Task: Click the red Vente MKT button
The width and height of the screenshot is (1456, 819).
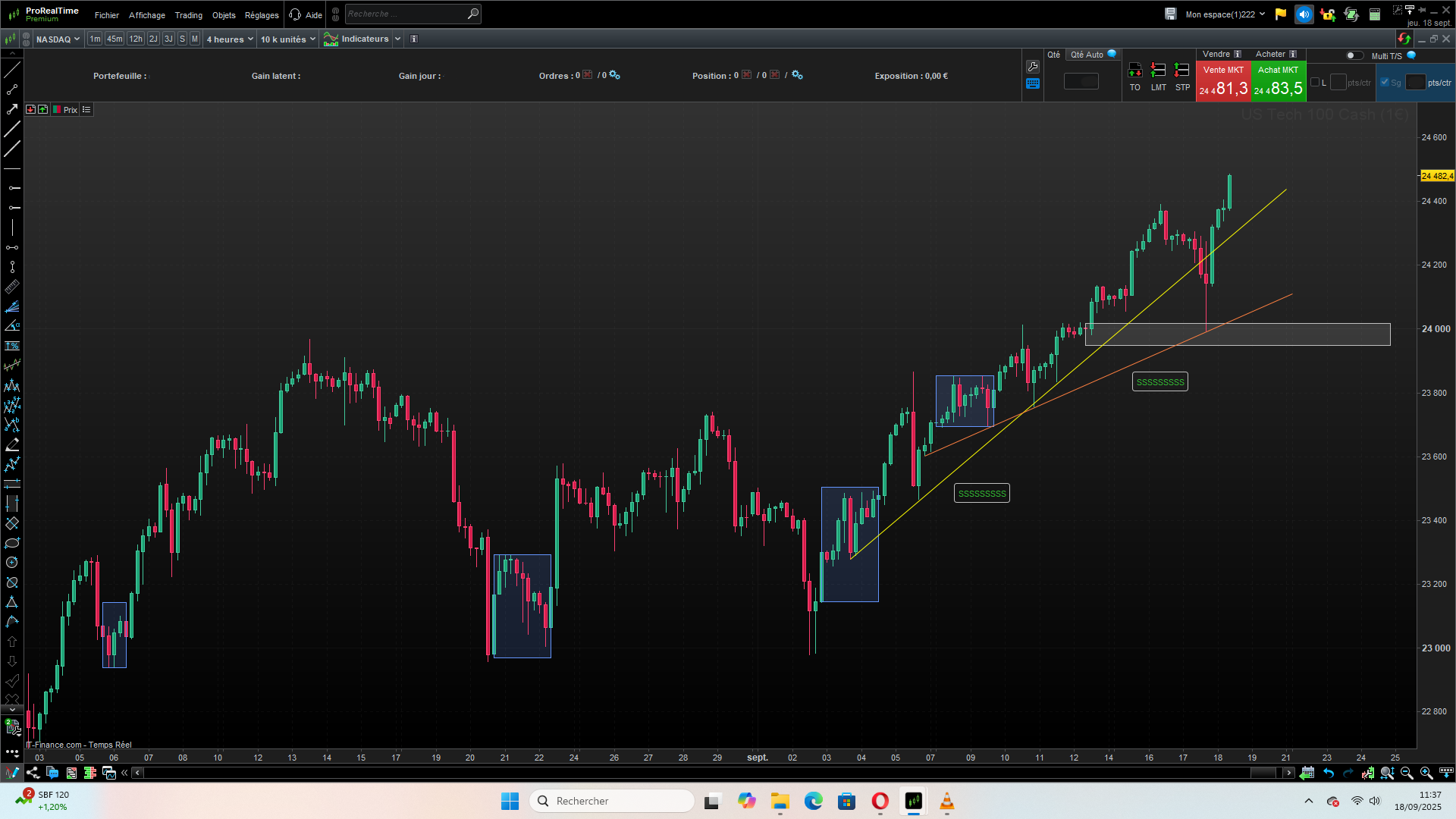Action: pyautogui.click(x=1223, y=82)
